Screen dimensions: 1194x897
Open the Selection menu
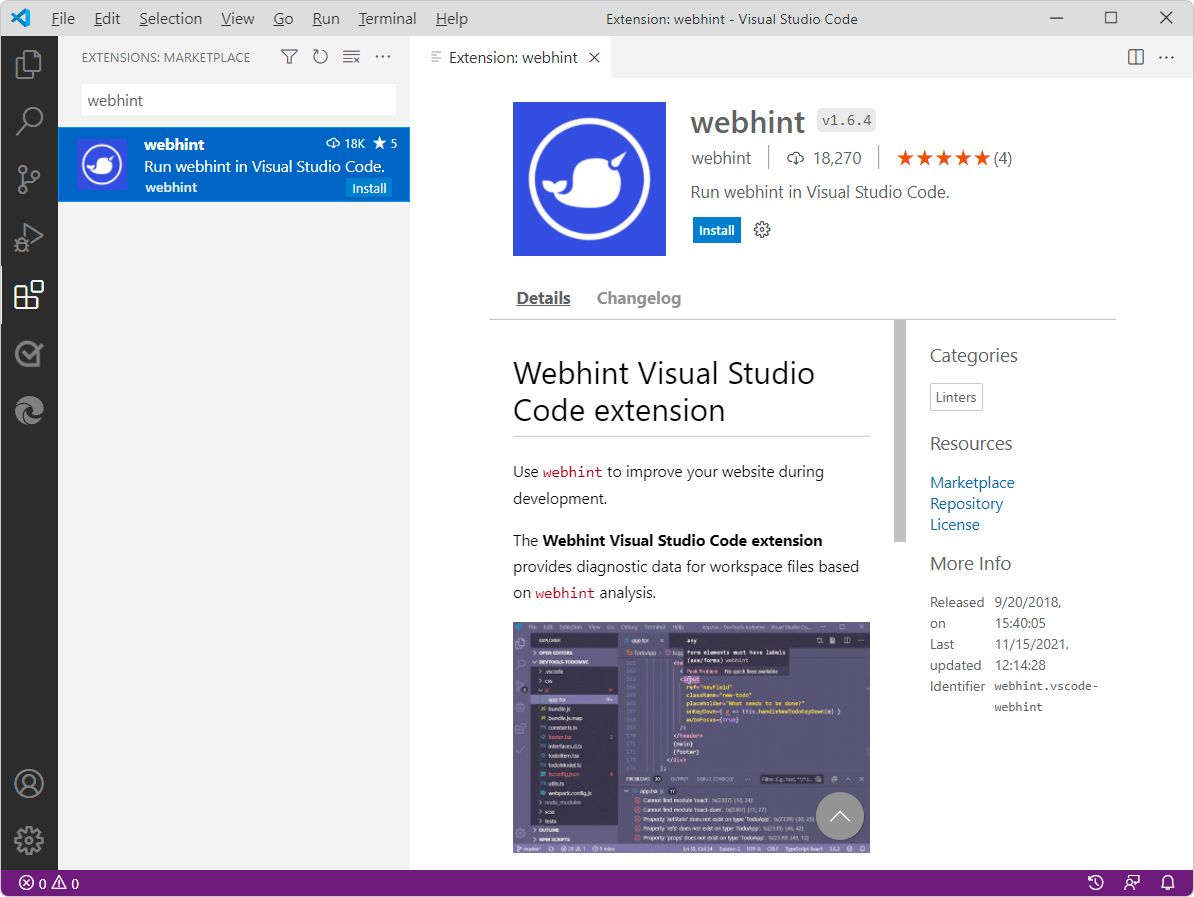171,18
